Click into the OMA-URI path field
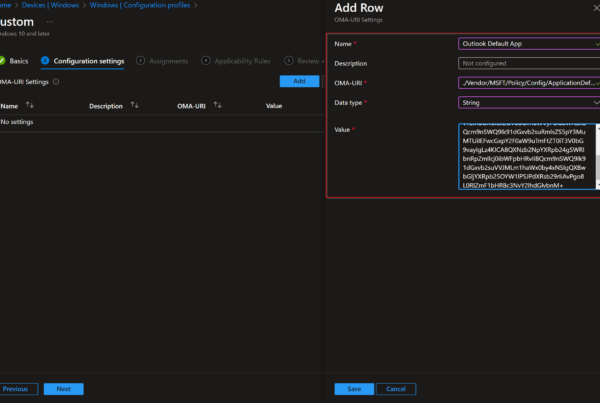 [x=527, y=82]
